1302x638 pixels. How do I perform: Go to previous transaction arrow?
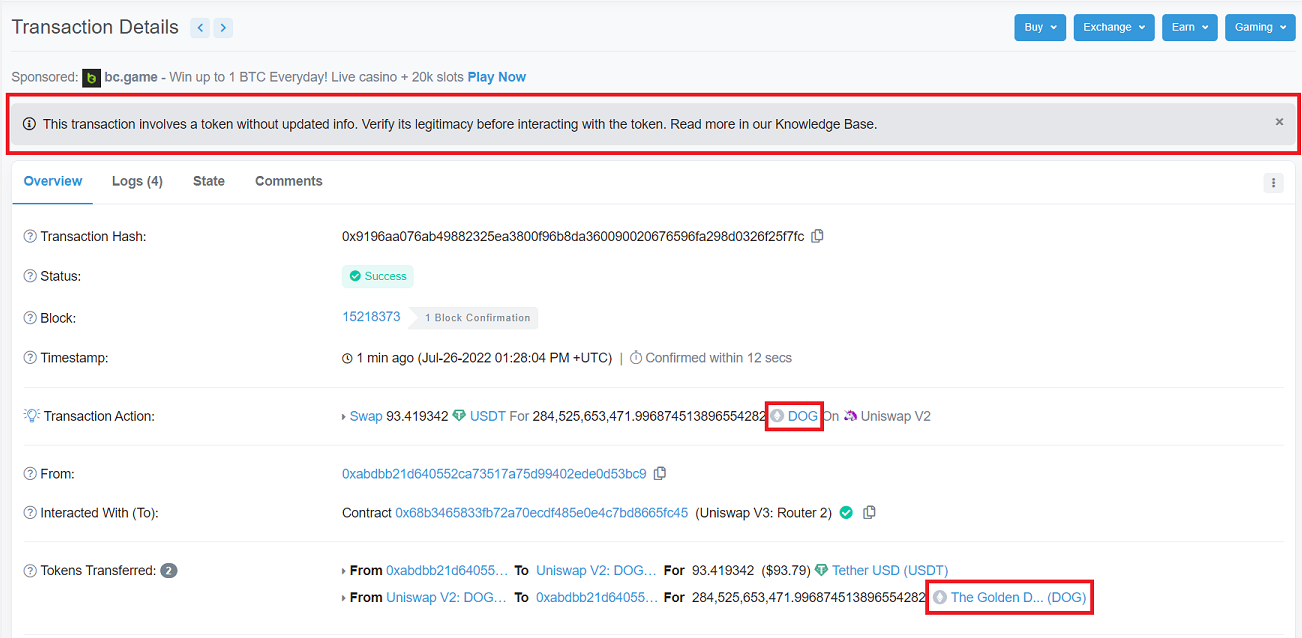pos(200,28)
